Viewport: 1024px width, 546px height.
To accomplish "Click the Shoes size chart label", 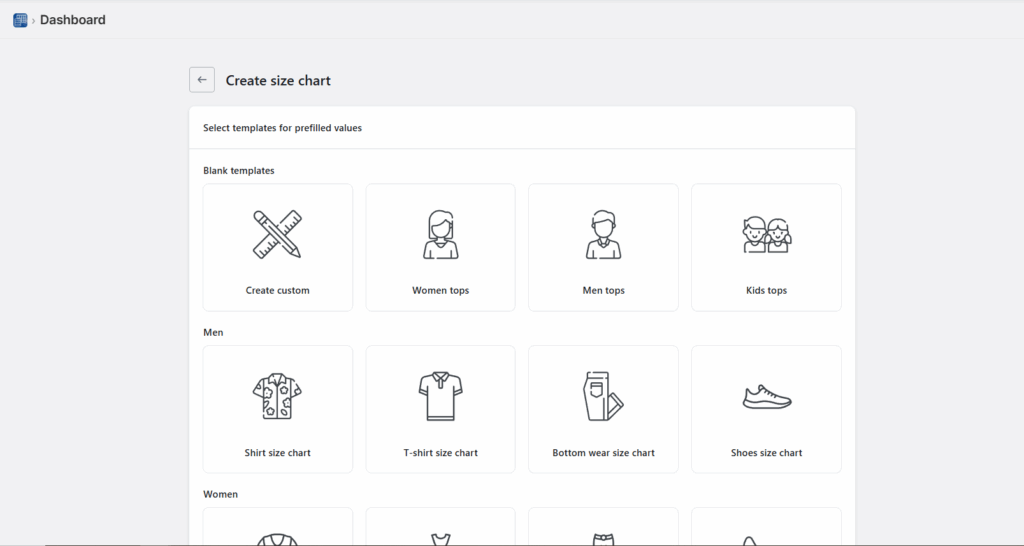I will (x=766, y=453).
